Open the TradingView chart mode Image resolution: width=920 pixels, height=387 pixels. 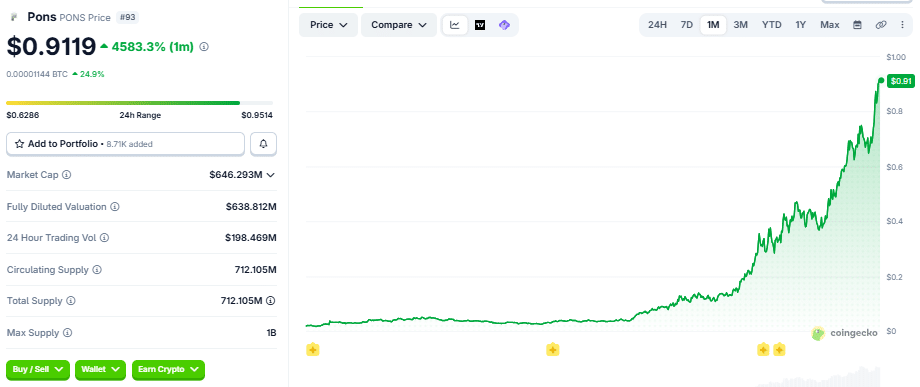pos(480,25)
